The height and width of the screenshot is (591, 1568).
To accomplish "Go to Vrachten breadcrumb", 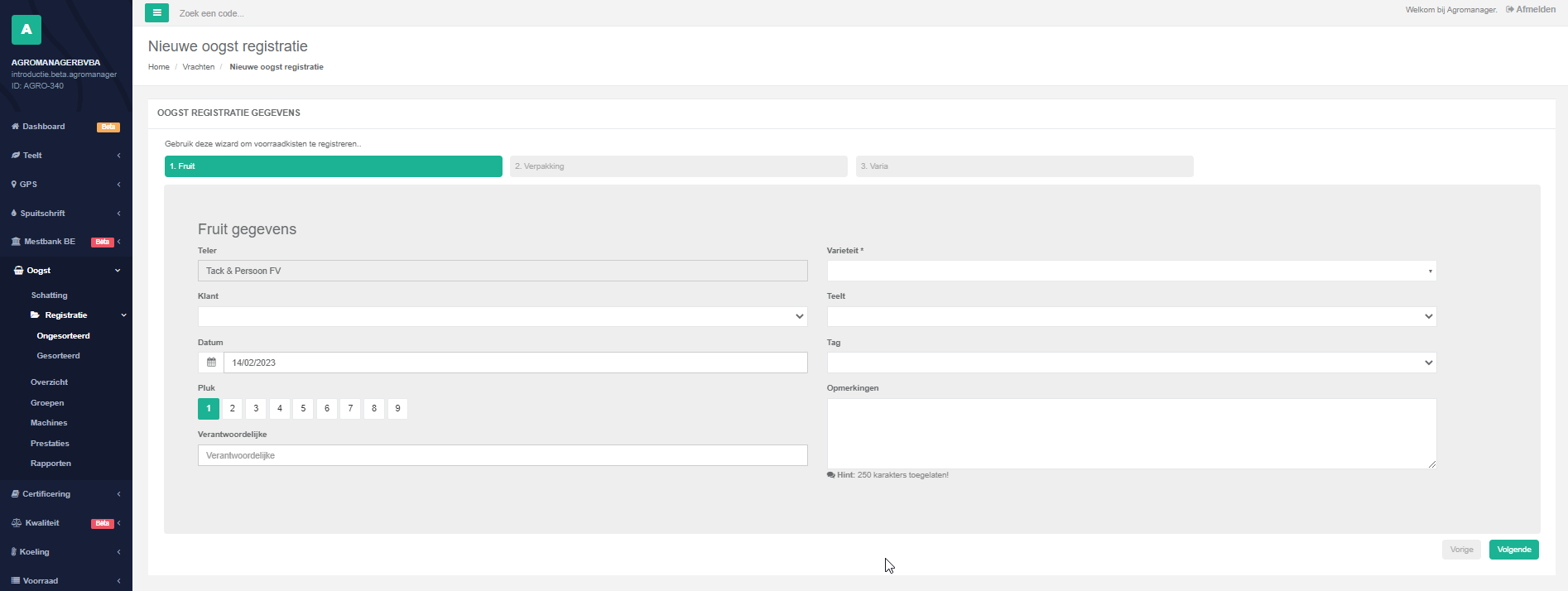I will [199, 67].
